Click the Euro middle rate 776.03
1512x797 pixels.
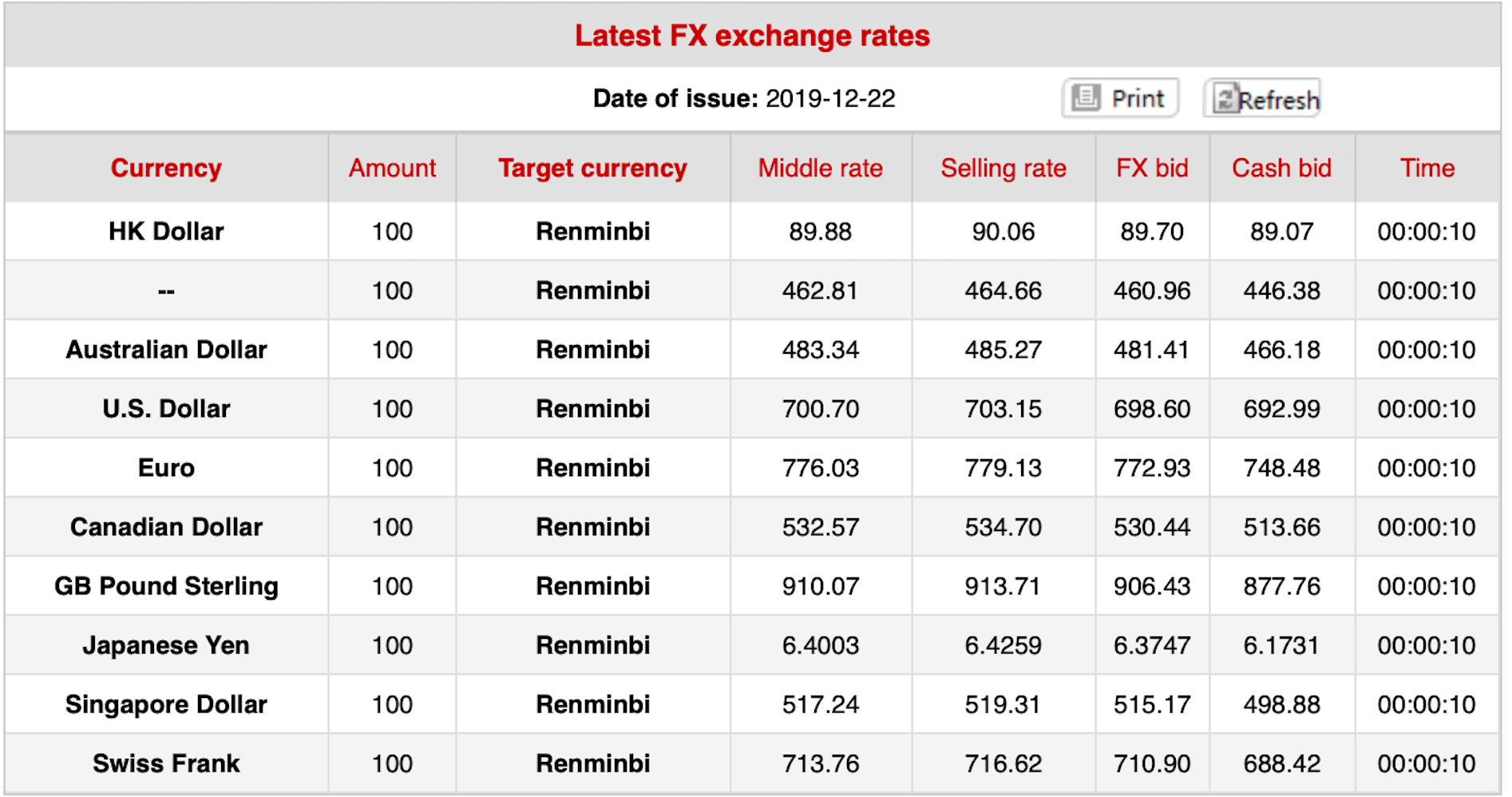pos(820,467)
